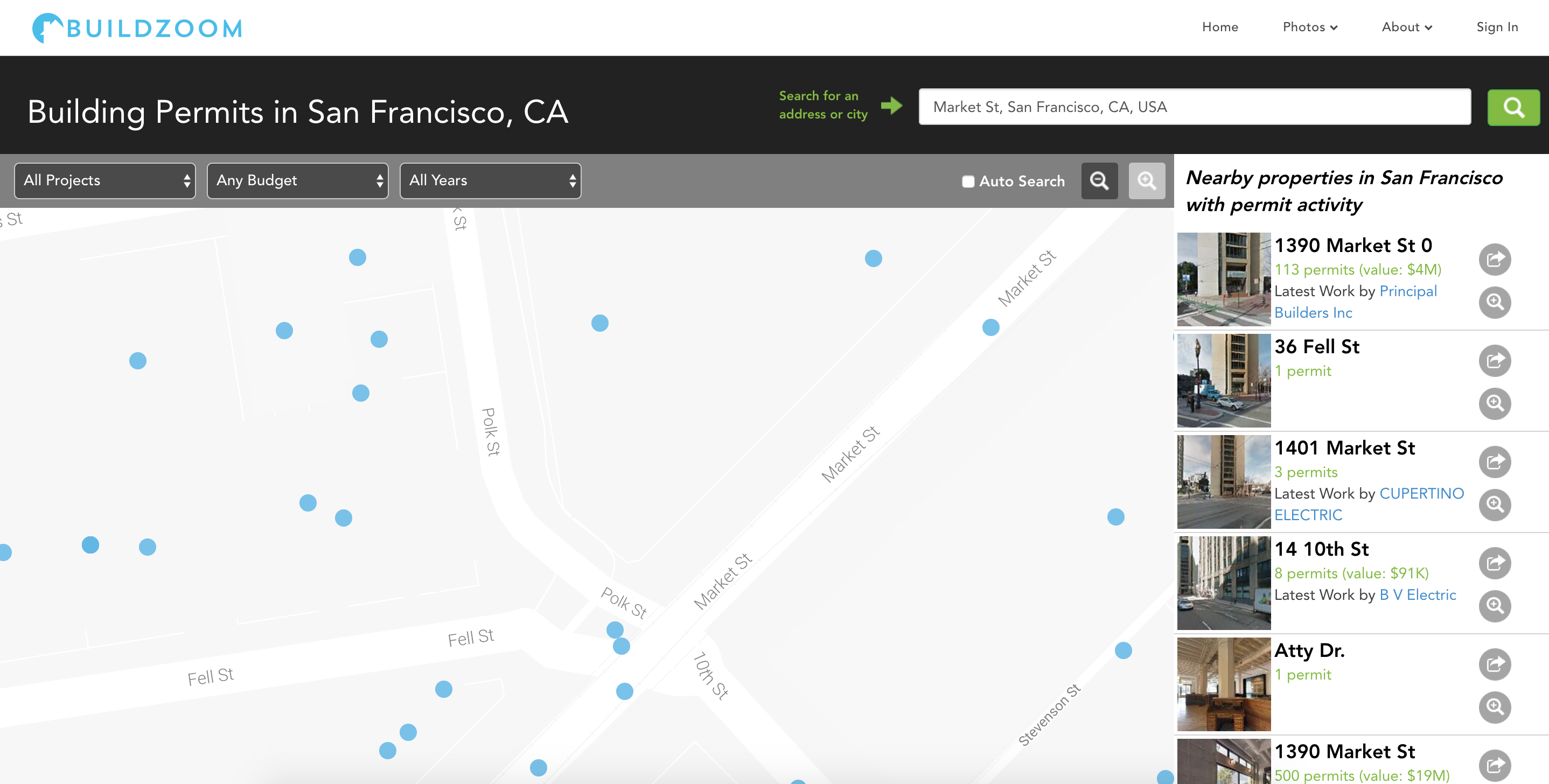Open the Any Budget dropdown
This screenshot has width=1549, height=784.
(x=298, y=180)
